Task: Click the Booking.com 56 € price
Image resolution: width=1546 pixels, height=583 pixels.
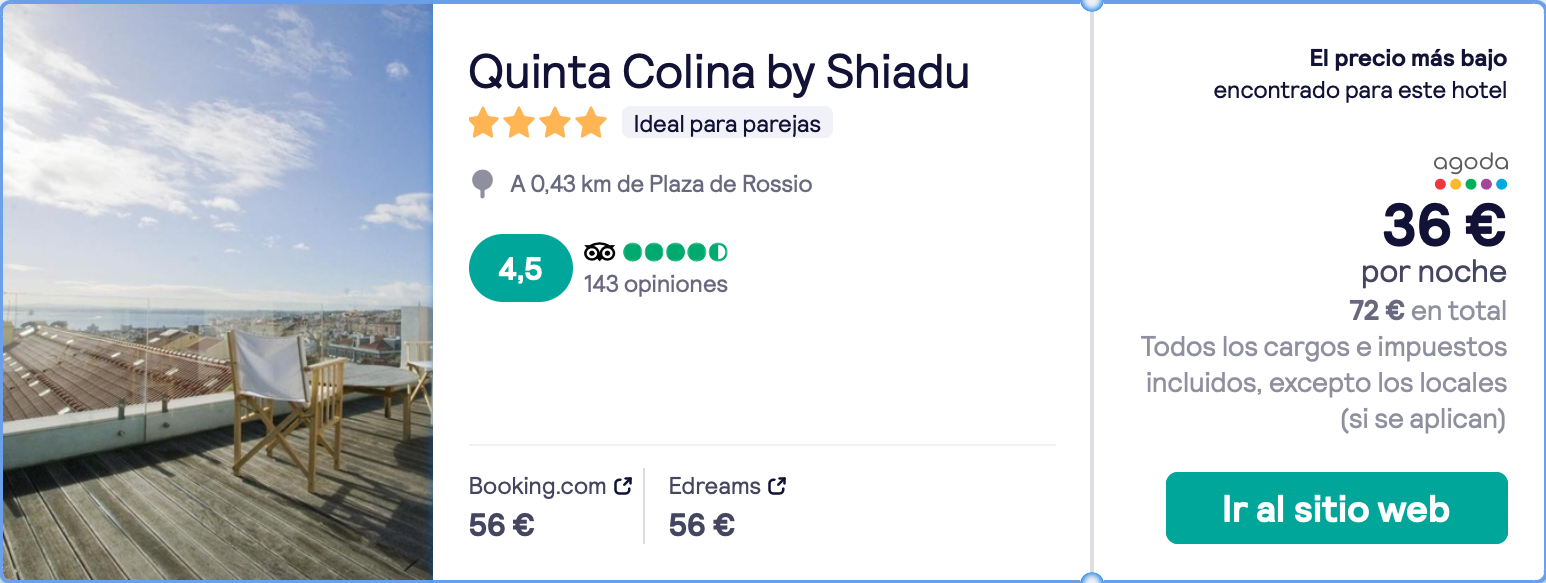Action: pos(502,525)
